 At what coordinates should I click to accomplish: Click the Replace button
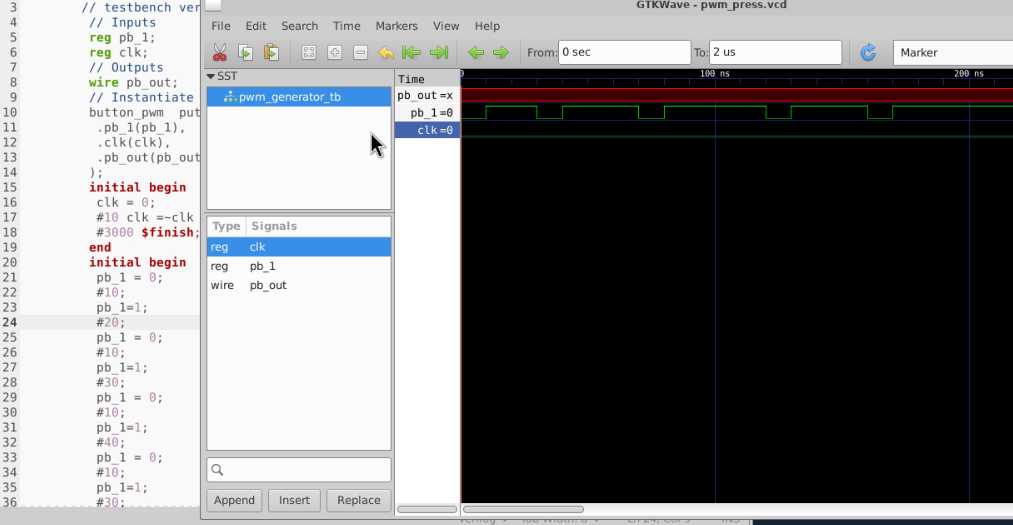[x=358, y=500]
